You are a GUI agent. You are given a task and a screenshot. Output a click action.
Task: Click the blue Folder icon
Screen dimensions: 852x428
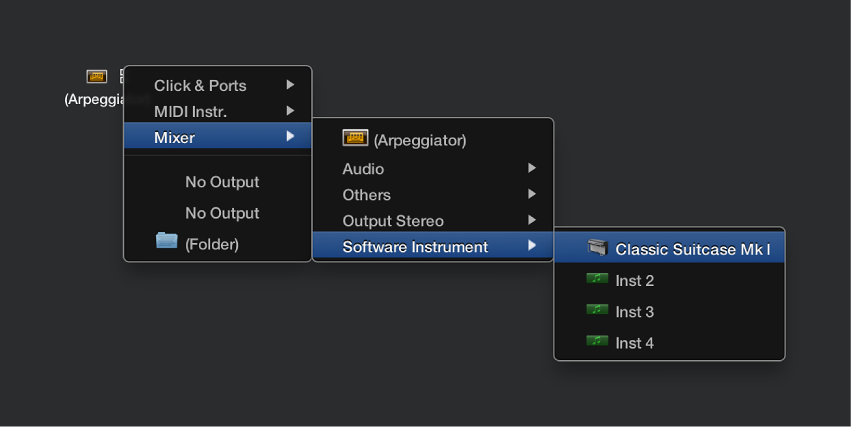(167, 240)
